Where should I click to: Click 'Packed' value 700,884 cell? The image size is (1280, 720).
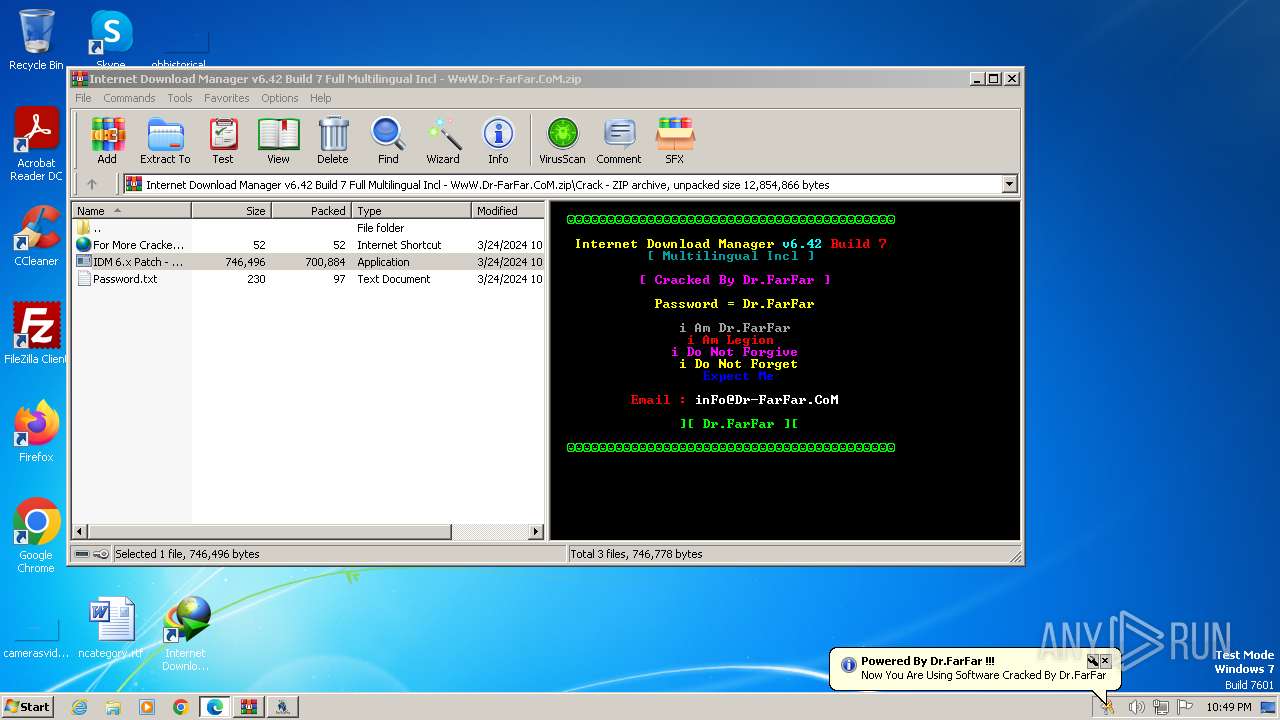(325, 262)
